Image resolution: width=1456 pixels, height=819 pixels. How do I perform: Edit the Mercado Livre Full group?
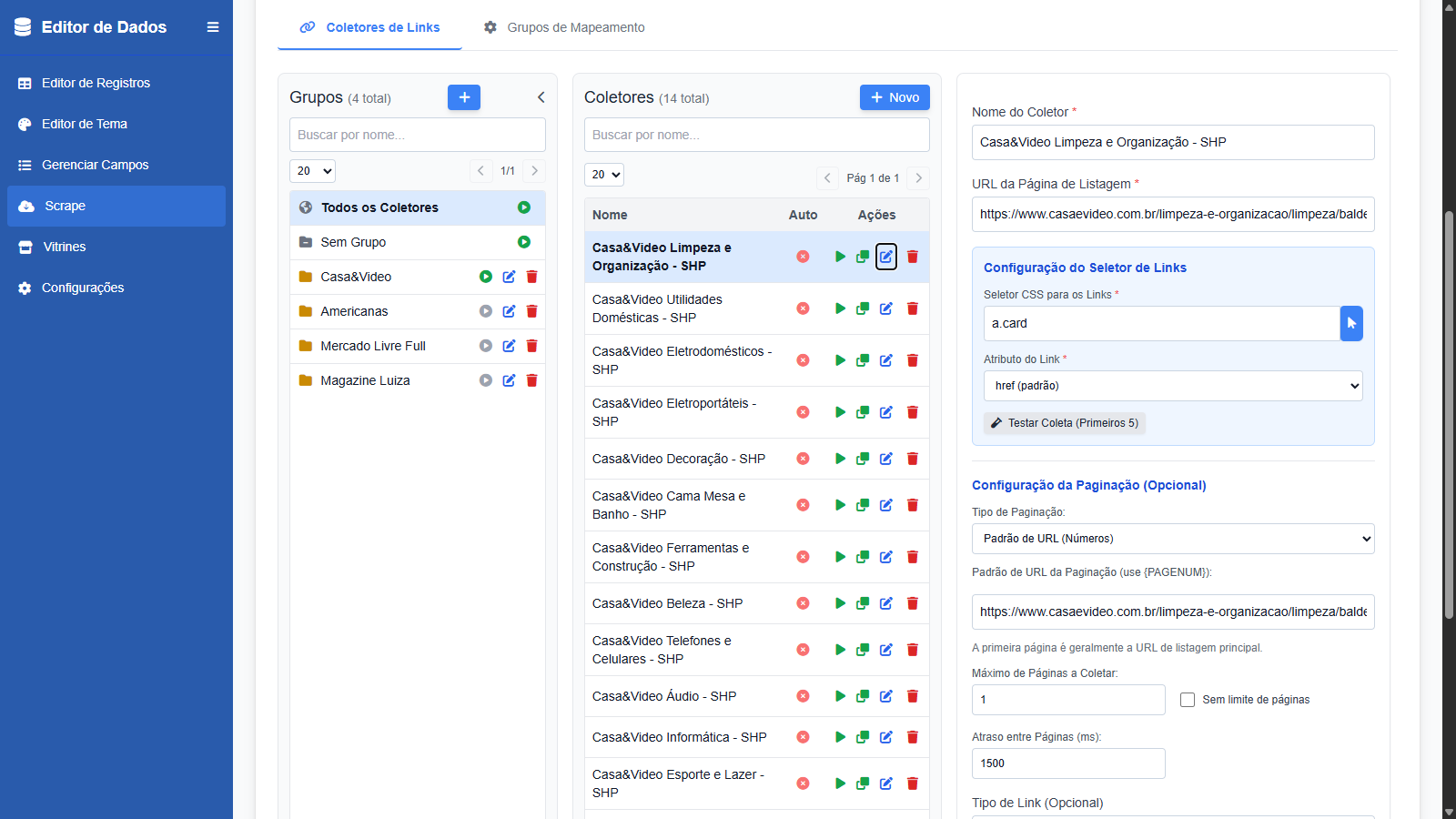click(509, 346)
